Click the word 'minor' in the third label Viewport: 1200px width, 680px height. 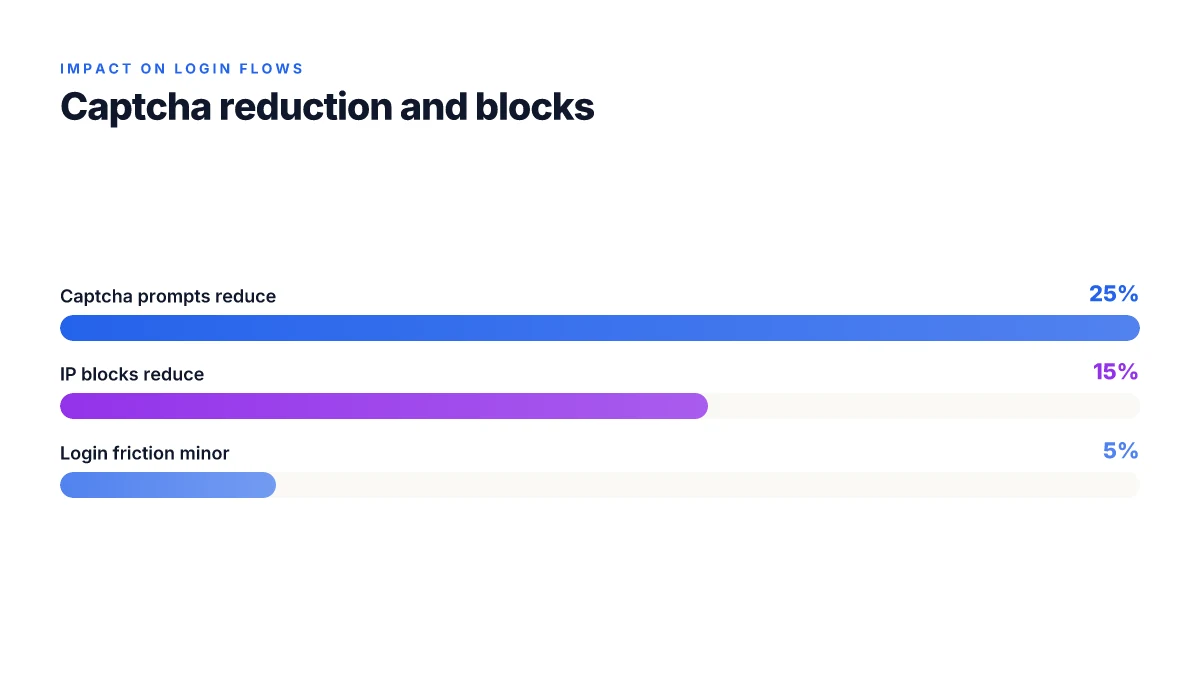tap(205, 453)
